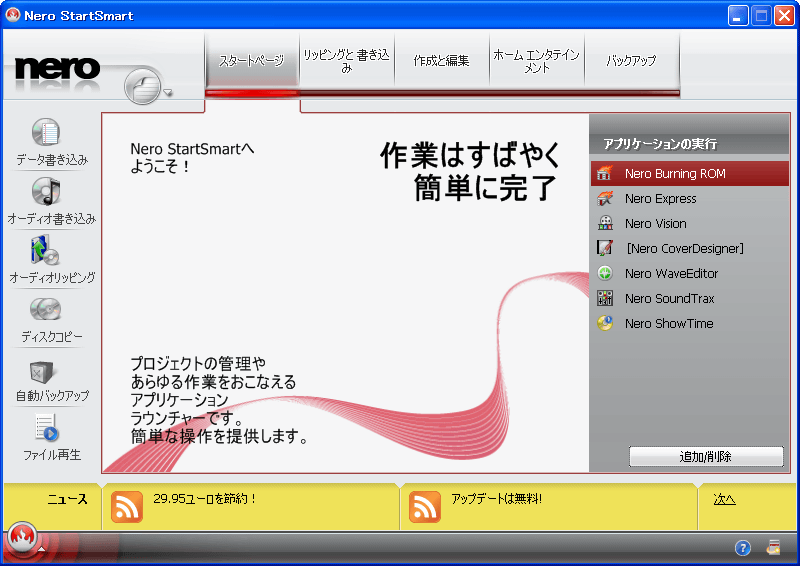
Task: Open the アップデートは無料! news item
Action: 496,499
